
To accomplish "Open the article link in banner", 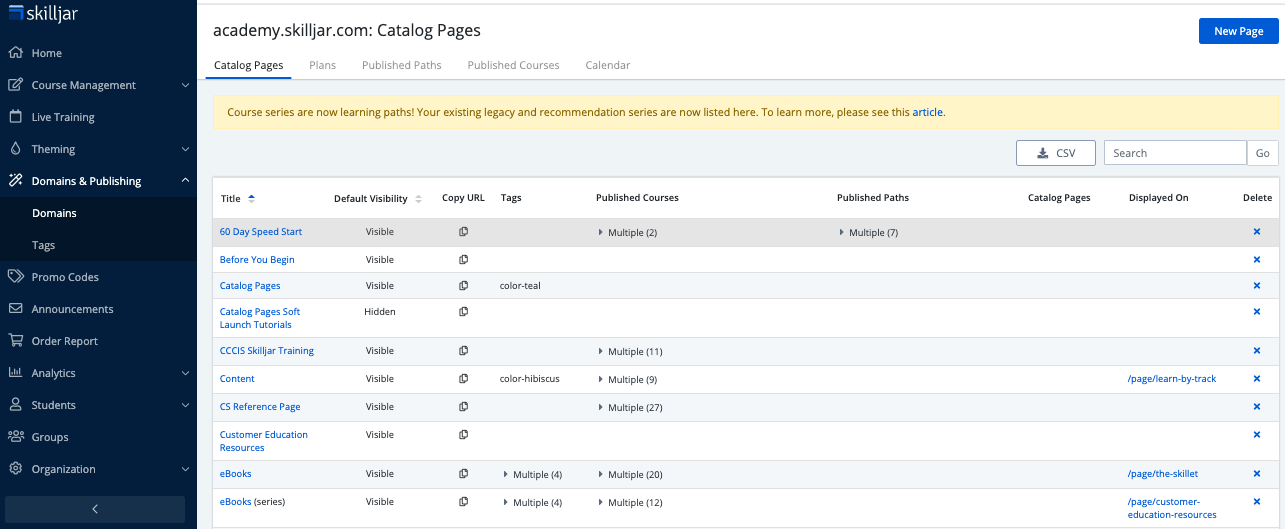I will pyautogui.click(x=927, y=112).
